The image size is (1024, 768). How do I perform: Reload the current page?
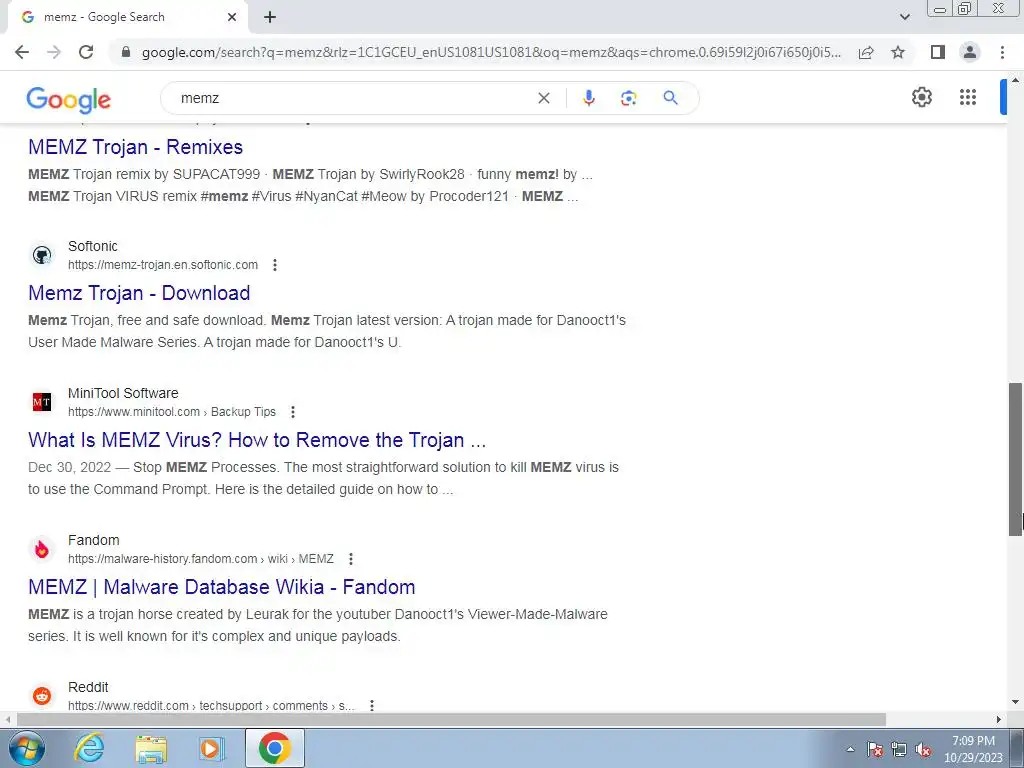click(x=86, y=52)
